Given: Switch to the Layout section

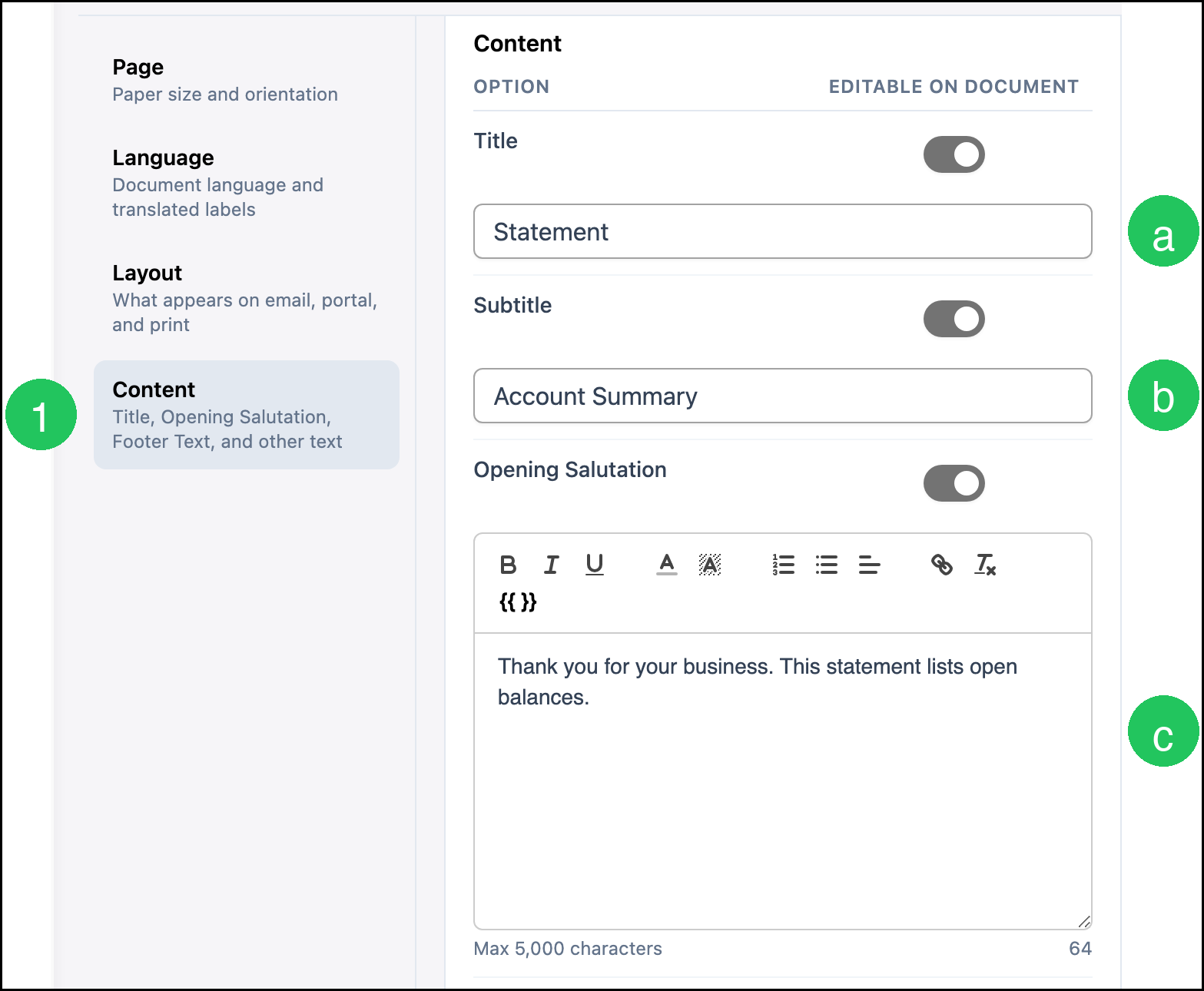Looking at the screenshot, I should (x=246, y=298).
